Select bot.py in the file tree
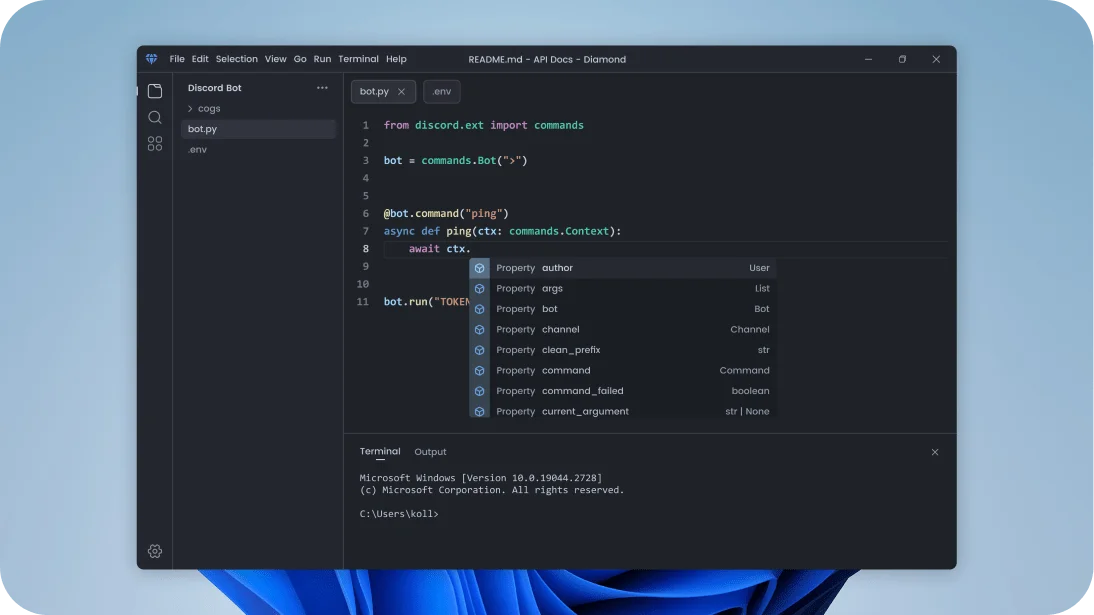The height and width of the screenshot is (615, 1094). coord(202,129)
